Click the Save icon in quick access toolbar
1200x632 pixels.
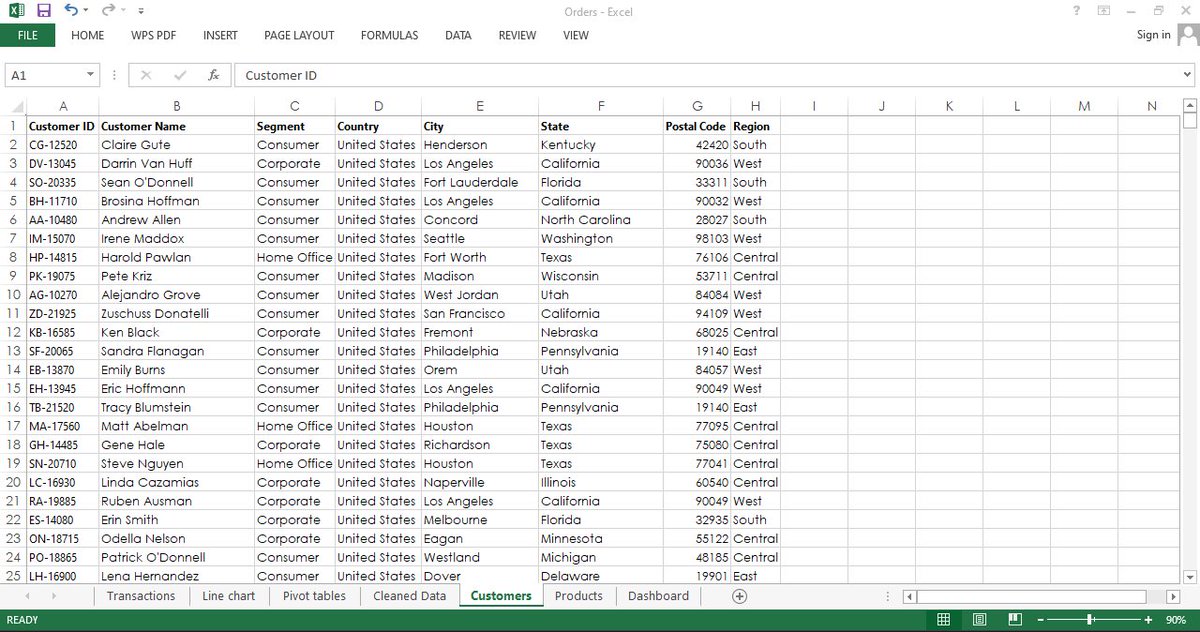click(43, 10)
